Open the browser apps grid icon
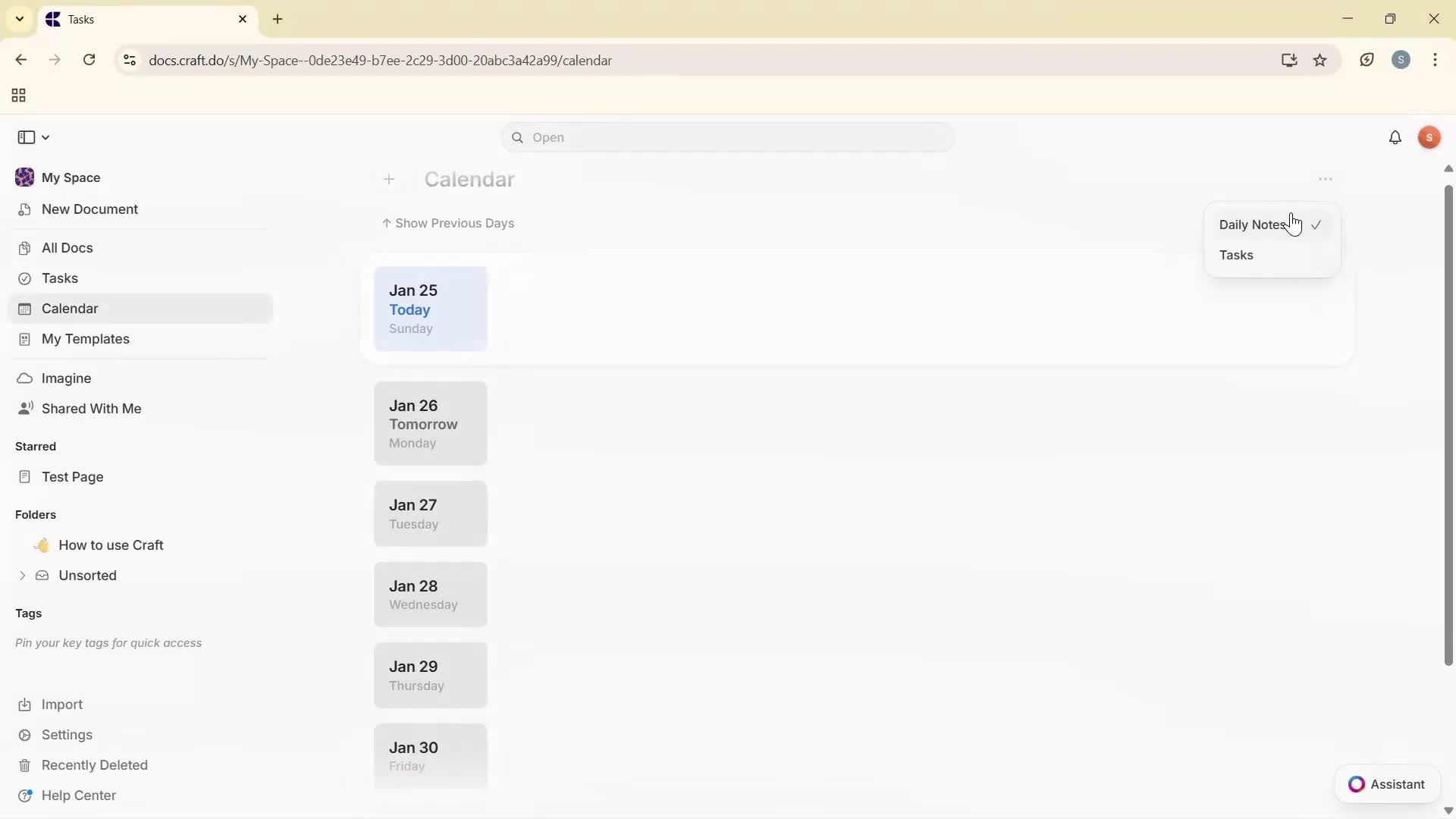Screen dimensions: 1456x819 pyautogui.click(x=19, y=96)
